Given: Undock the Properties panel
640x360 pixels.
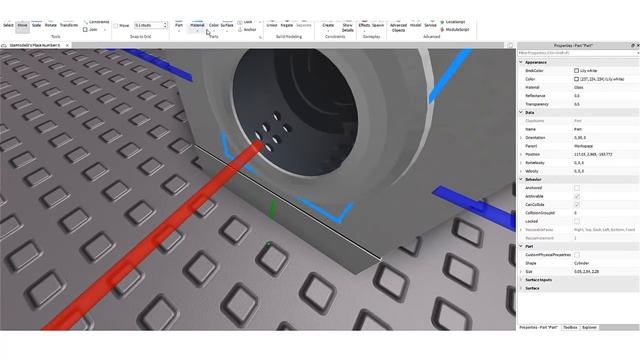Looking at the screenshot, I should point(633,45).
